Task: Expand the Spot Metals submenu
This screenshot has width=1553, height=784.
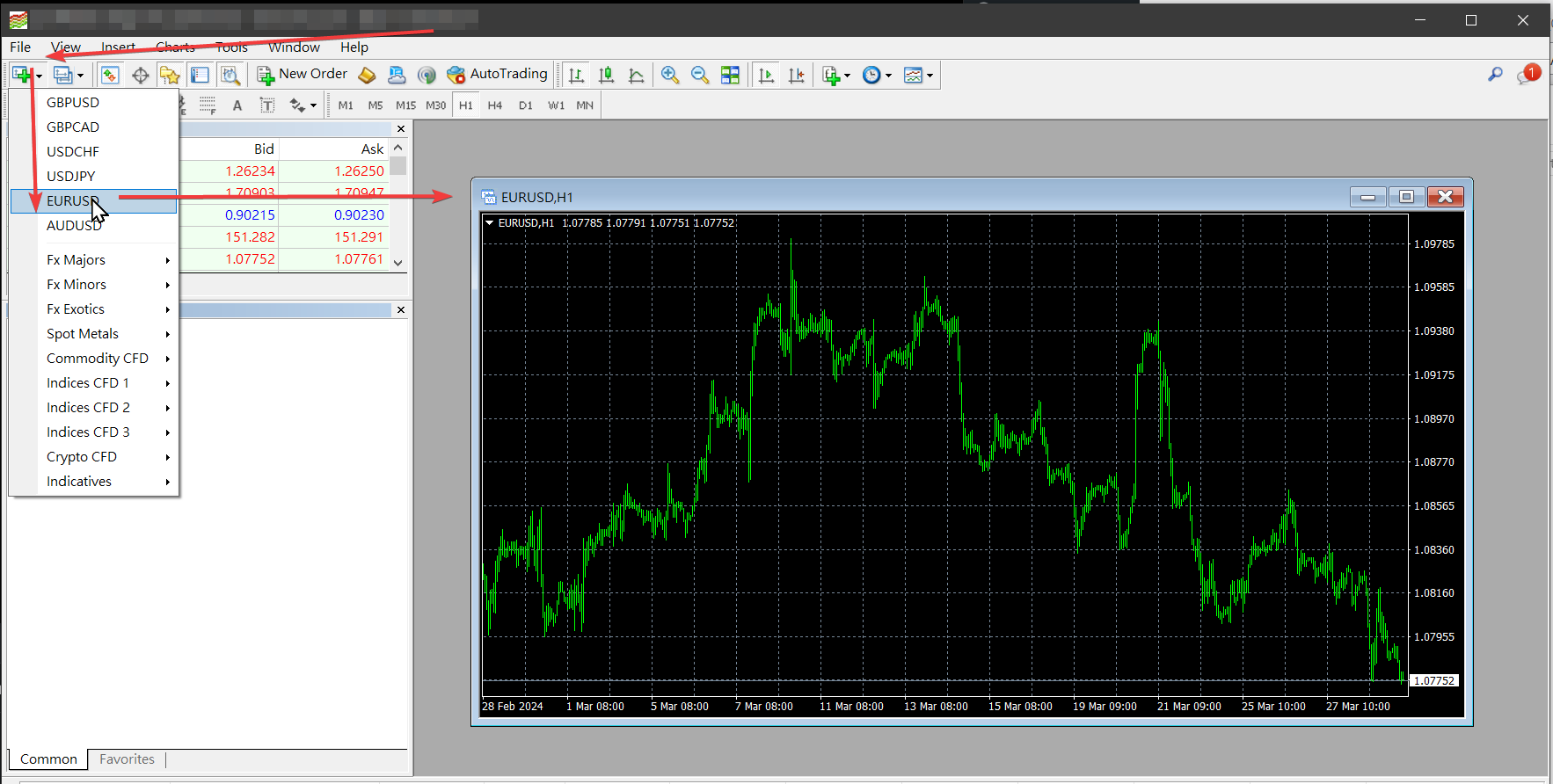Action: tap(94, 334)
